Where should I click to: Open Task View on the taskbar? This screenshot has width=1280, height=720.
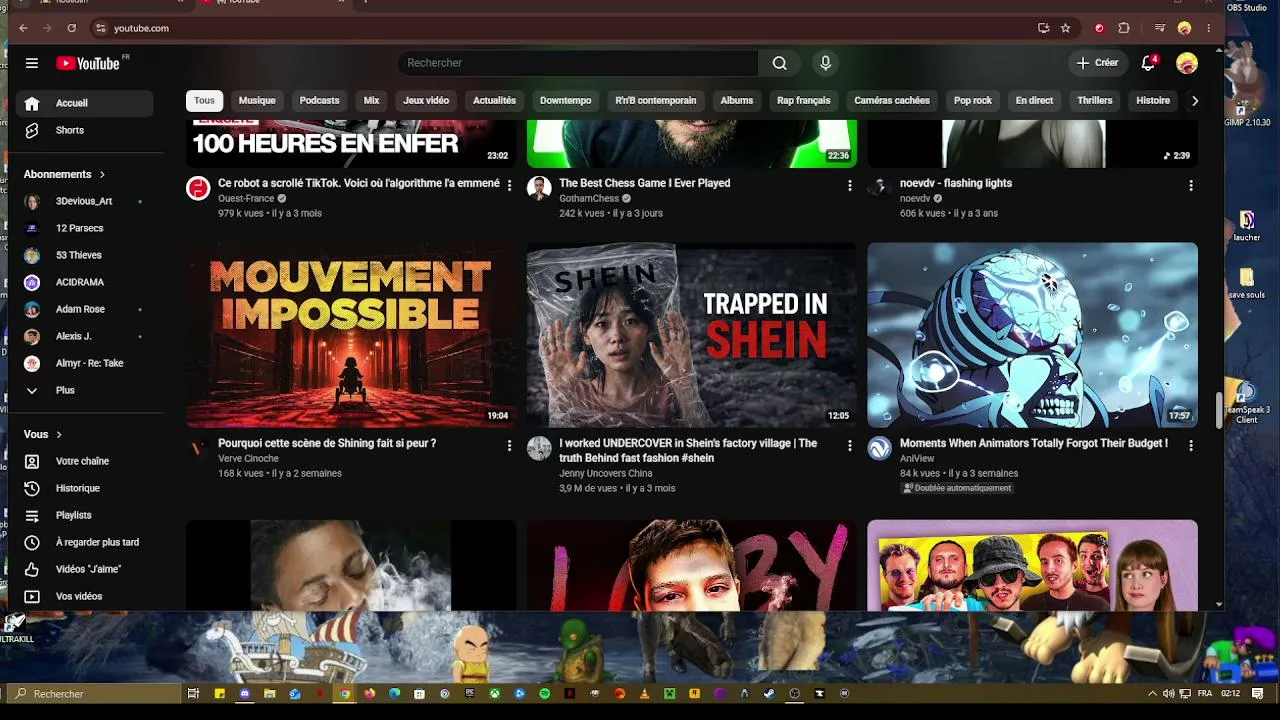[194, 693]
